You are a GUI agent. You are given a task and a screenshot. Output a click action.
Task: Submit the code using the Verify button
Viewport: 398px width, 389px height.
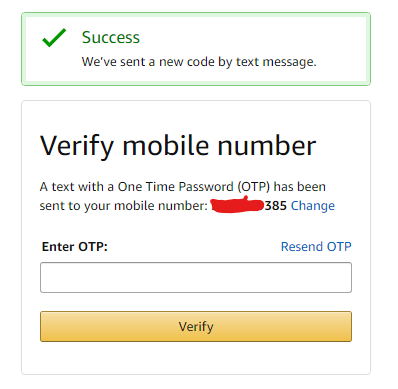(196, 326)
